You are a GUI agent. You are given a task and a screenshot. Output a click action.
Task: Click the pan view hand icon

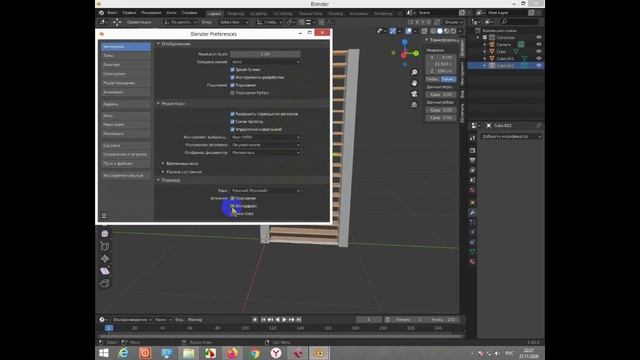tap(414, 83)
